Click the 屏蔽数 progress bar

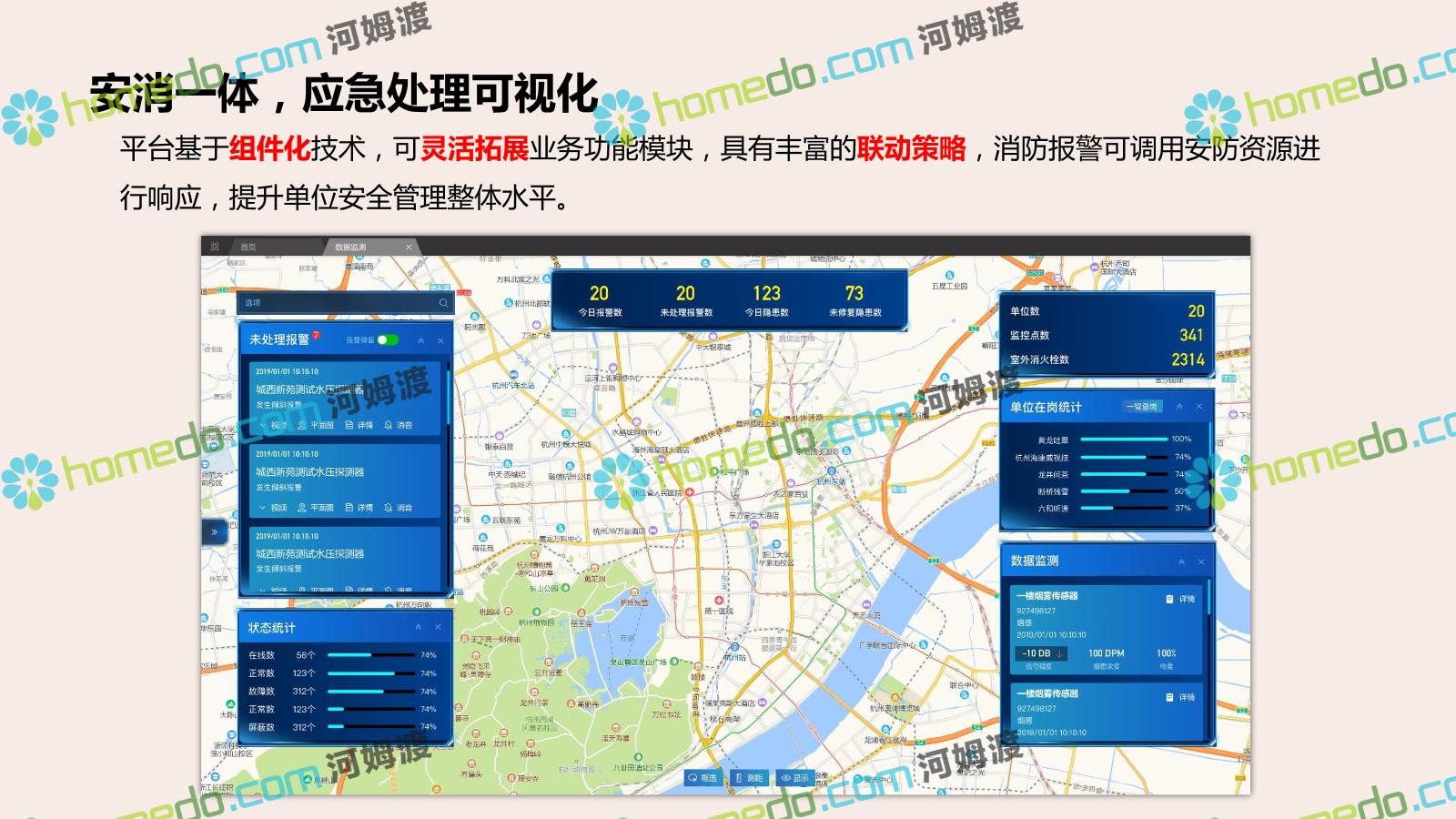pos(369,726)
